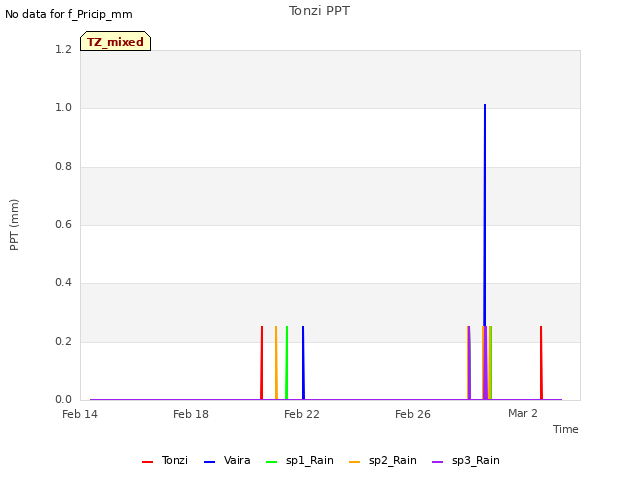
Task: Click the orange sp2_Rain legend swatch
Action: click(355, 462)
